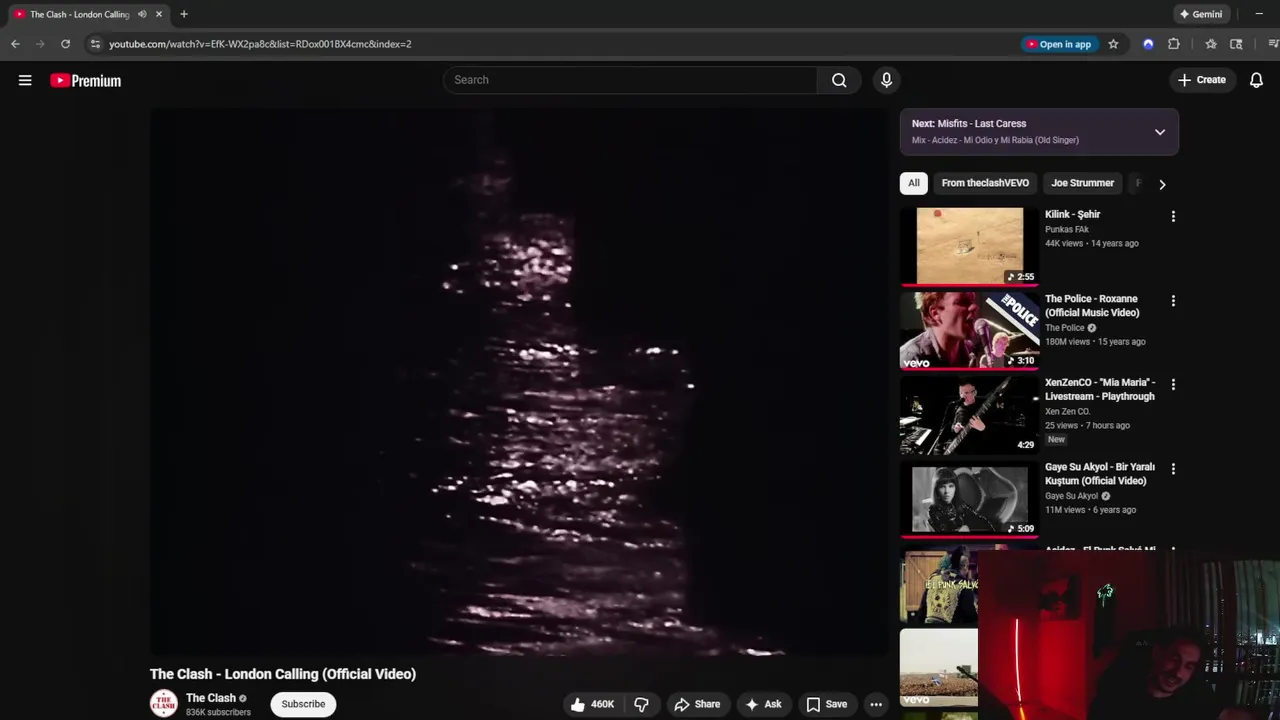Viewport: 1280px width, 720px height.
Task: Click the browser address bar URL
Action: [x=260, y=44]
